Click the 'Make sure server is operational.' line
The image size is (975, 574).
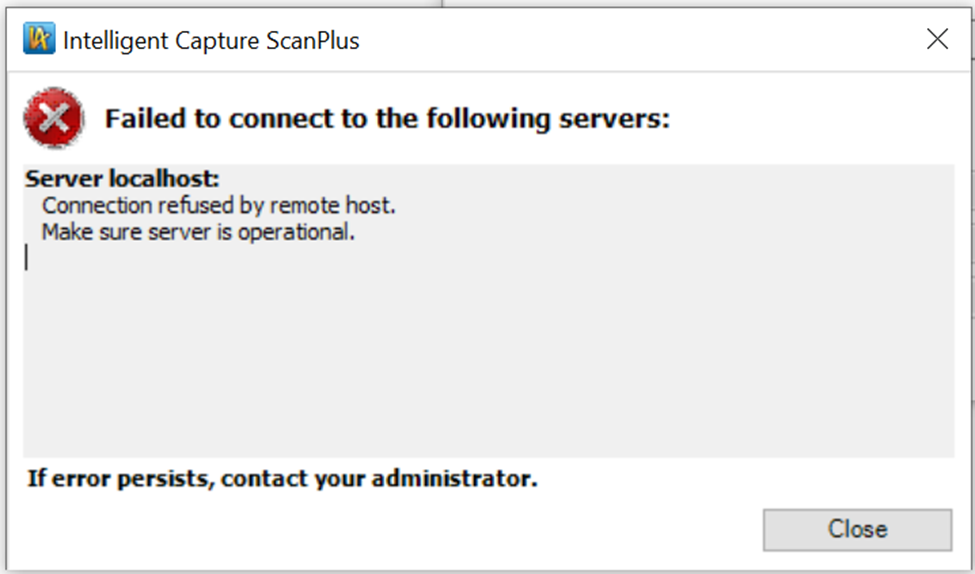198,232
